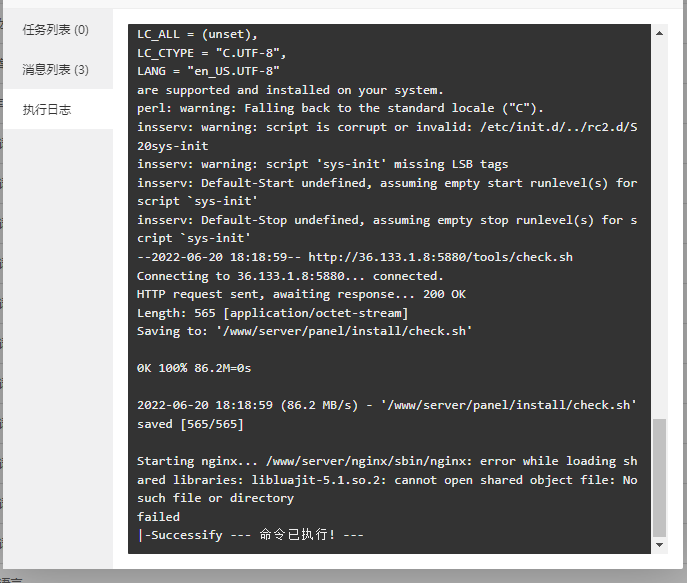Click the 'Successify --- 命令已执行' line
Image resolution: width=687 pixels, height=583 pixels.
coord(250,535)
